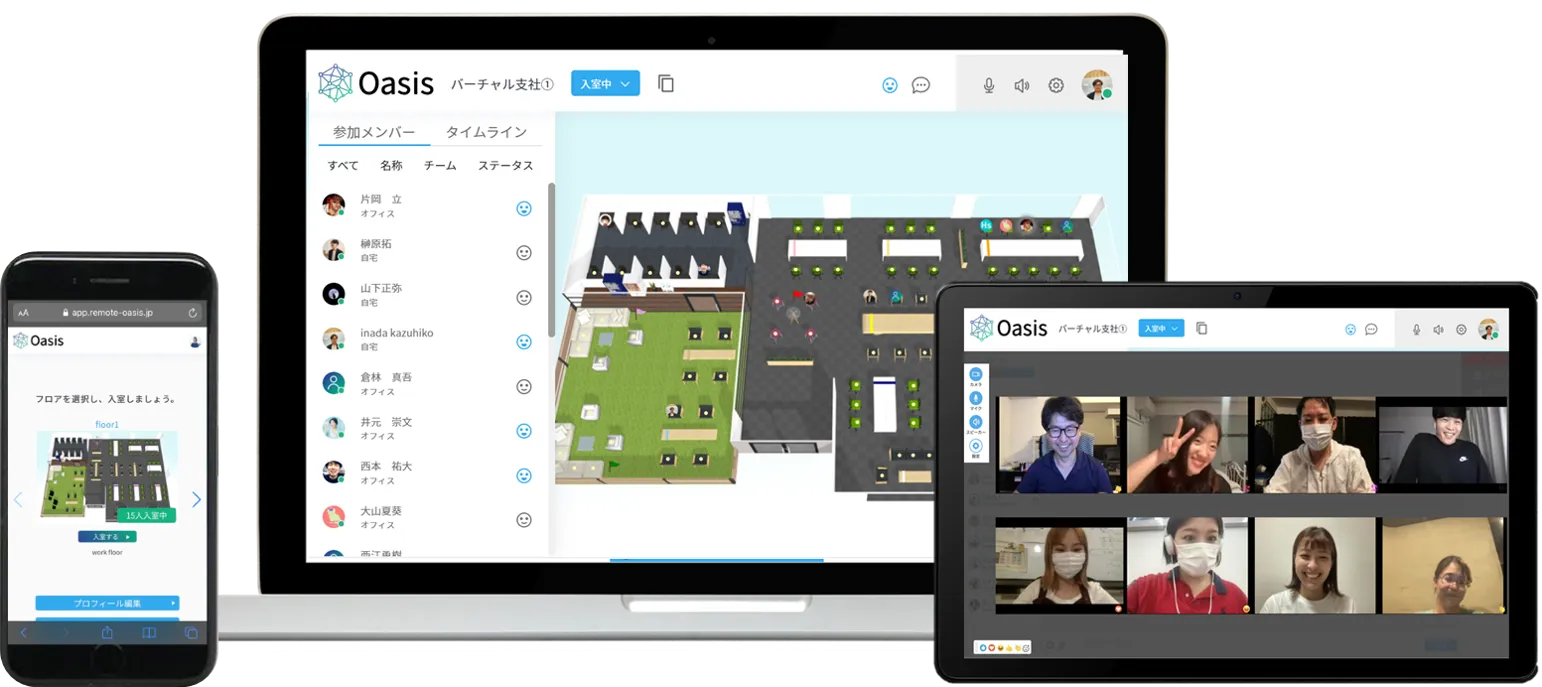This screenshot has height=687, width=1542.
Task: Toggle the カメラ camera button on the tablet
Action: [976, 375]
